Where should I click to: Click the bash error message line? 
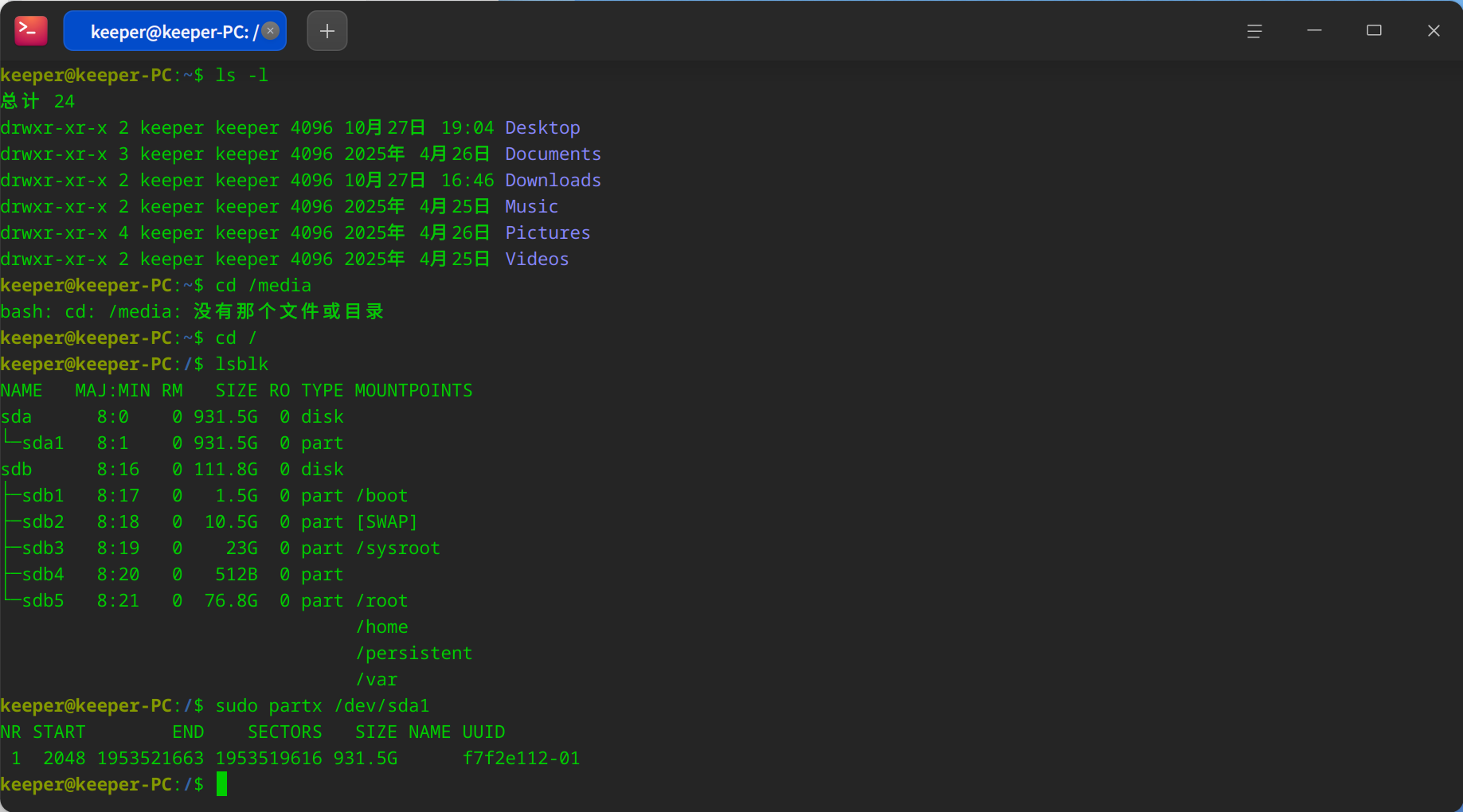click(193, 311)
